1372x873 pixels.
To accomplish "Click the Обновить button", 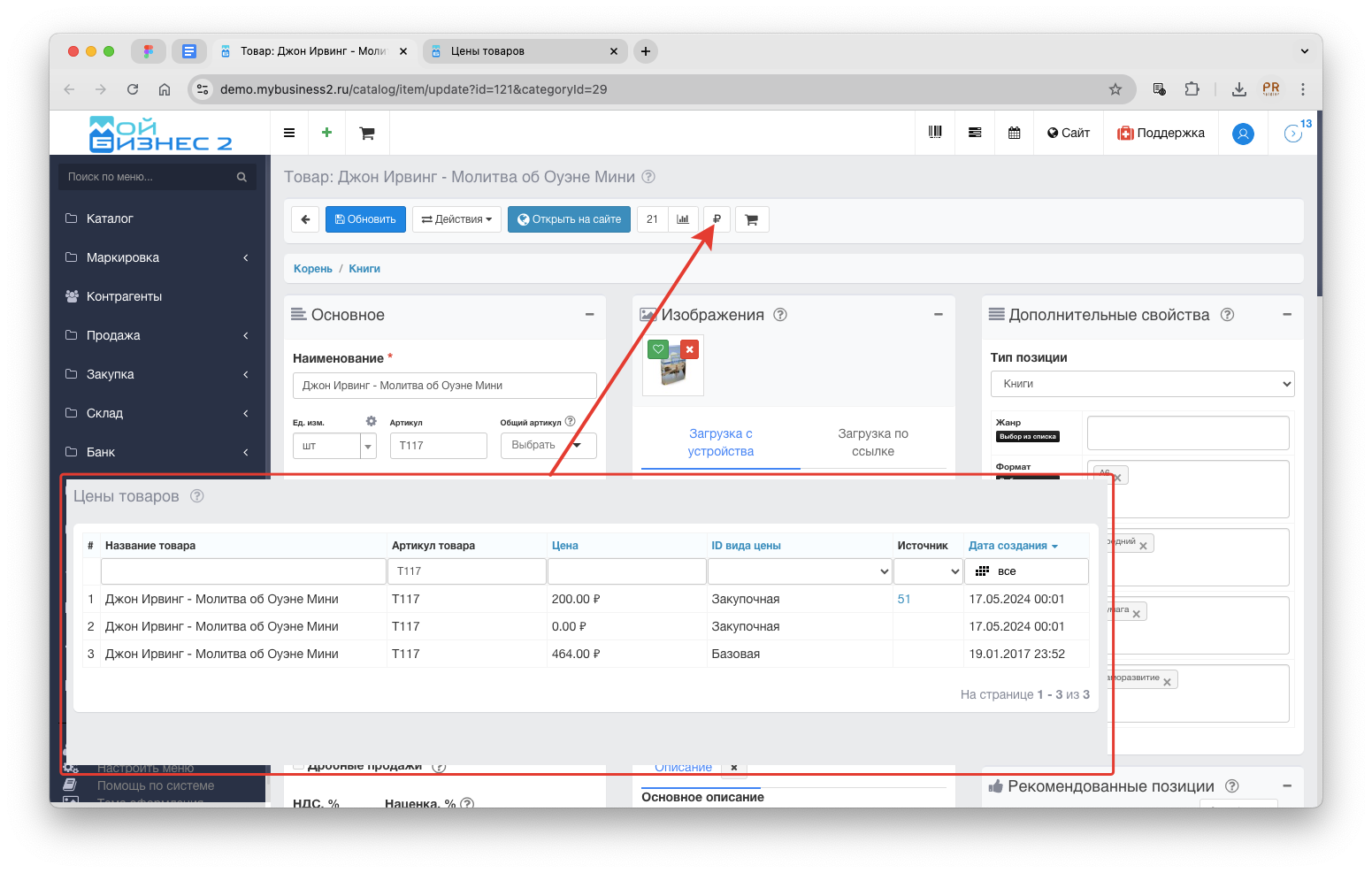I will click(365, 219).
